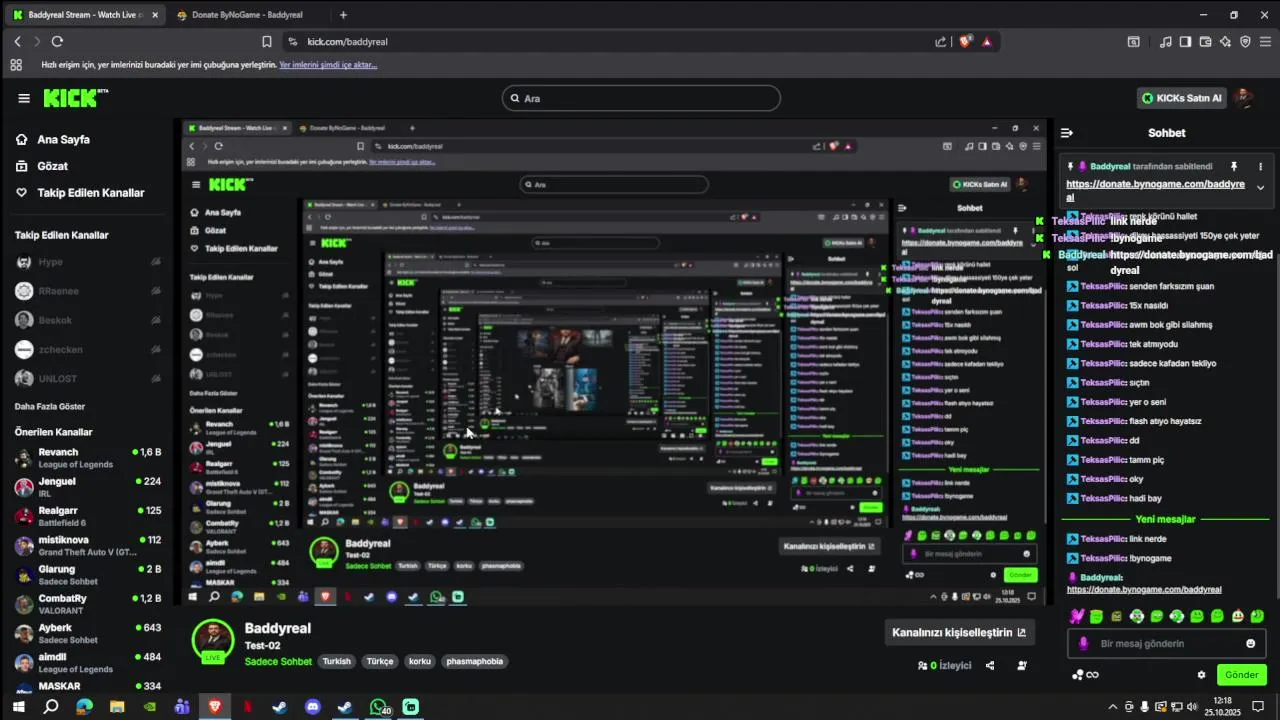This screenshot has height=720, width=1280.
Task: Open recommended channel Ayberk
Action: (88, 633)
